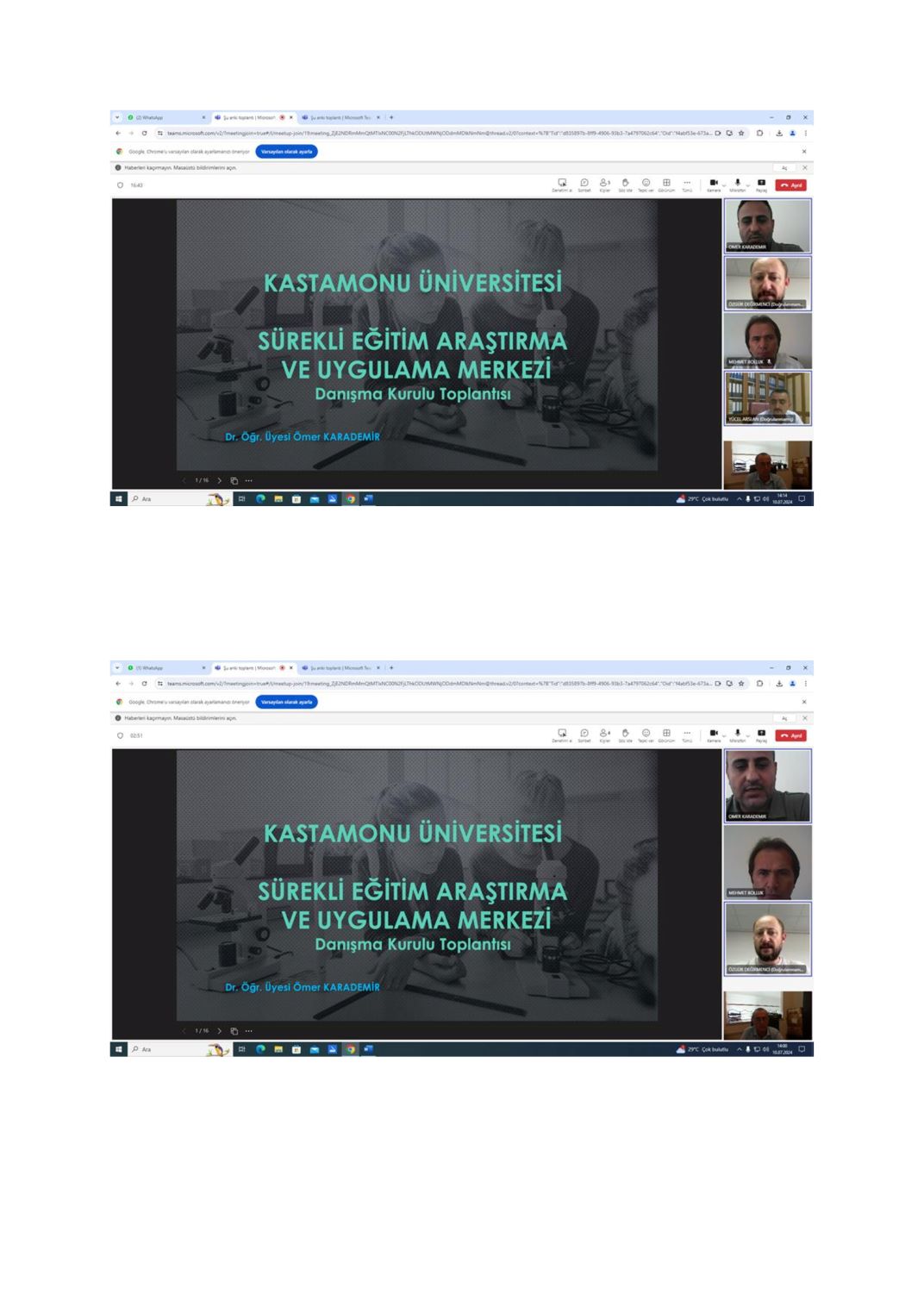Click Aç notification button in the top screenshot
The width and height of the screenshot is (924, 1307).
pyautogui.click(x=785, y=168)
